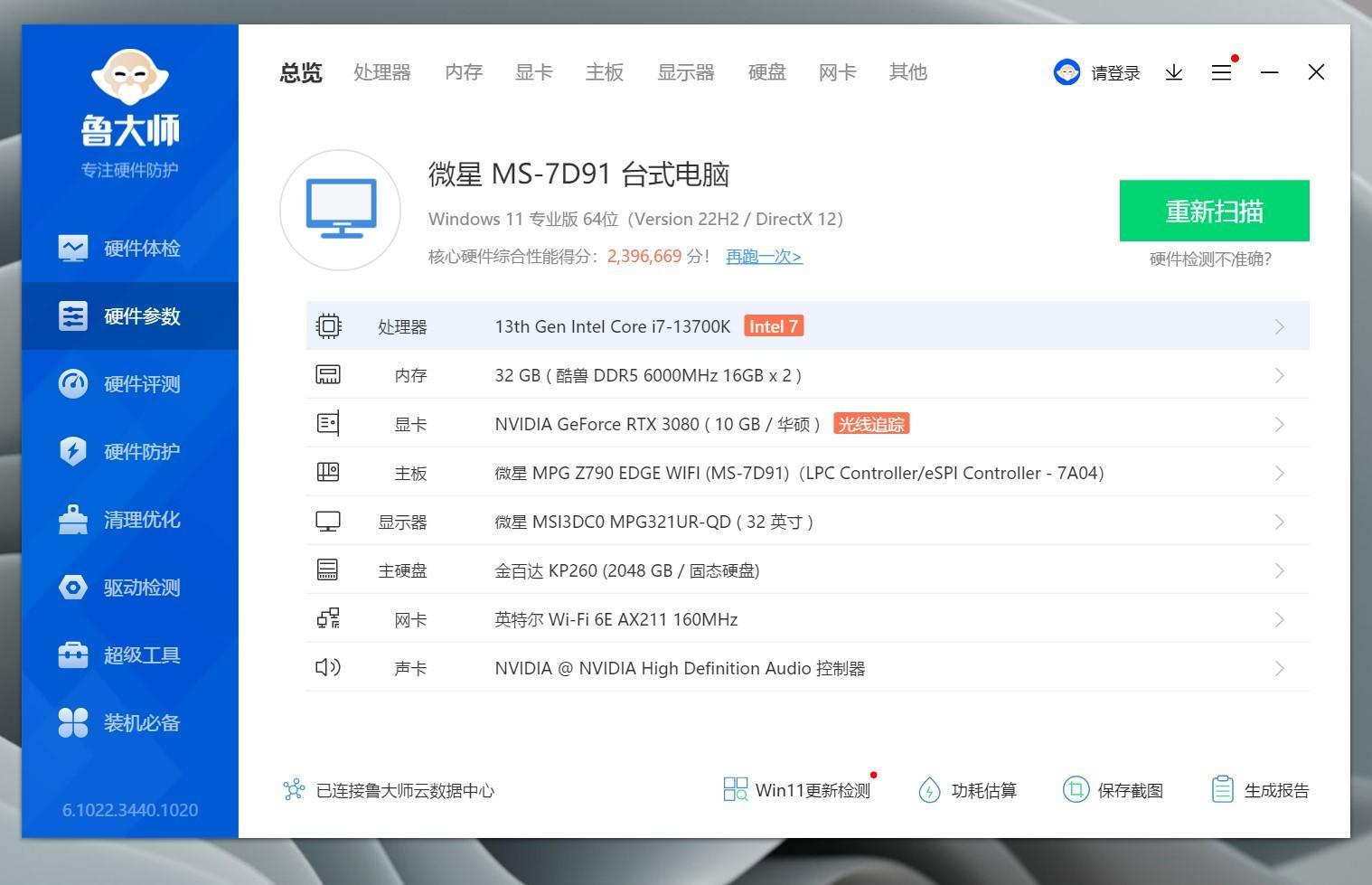Expand the 内存 row chevron
1372x885 pixels.
[1279, 375]
